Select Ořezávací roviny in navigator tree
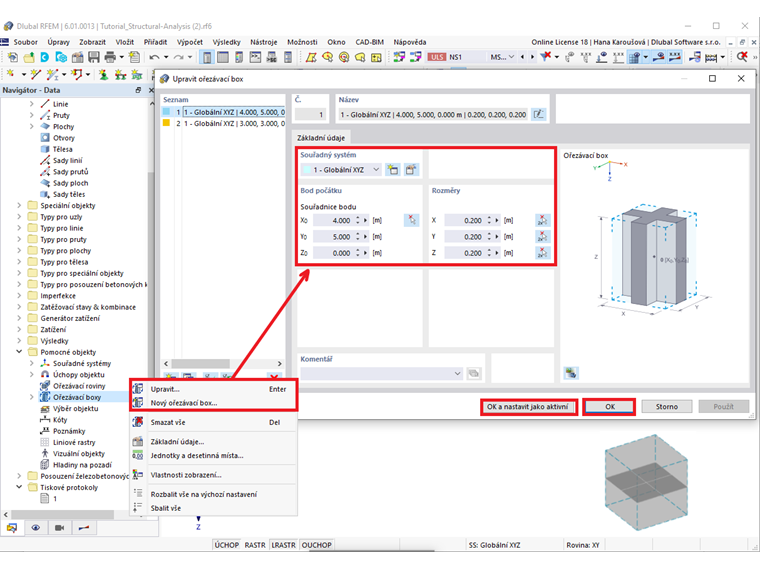Image resolution: width=760 pixels, height=570 pixels. pos(79,386)
